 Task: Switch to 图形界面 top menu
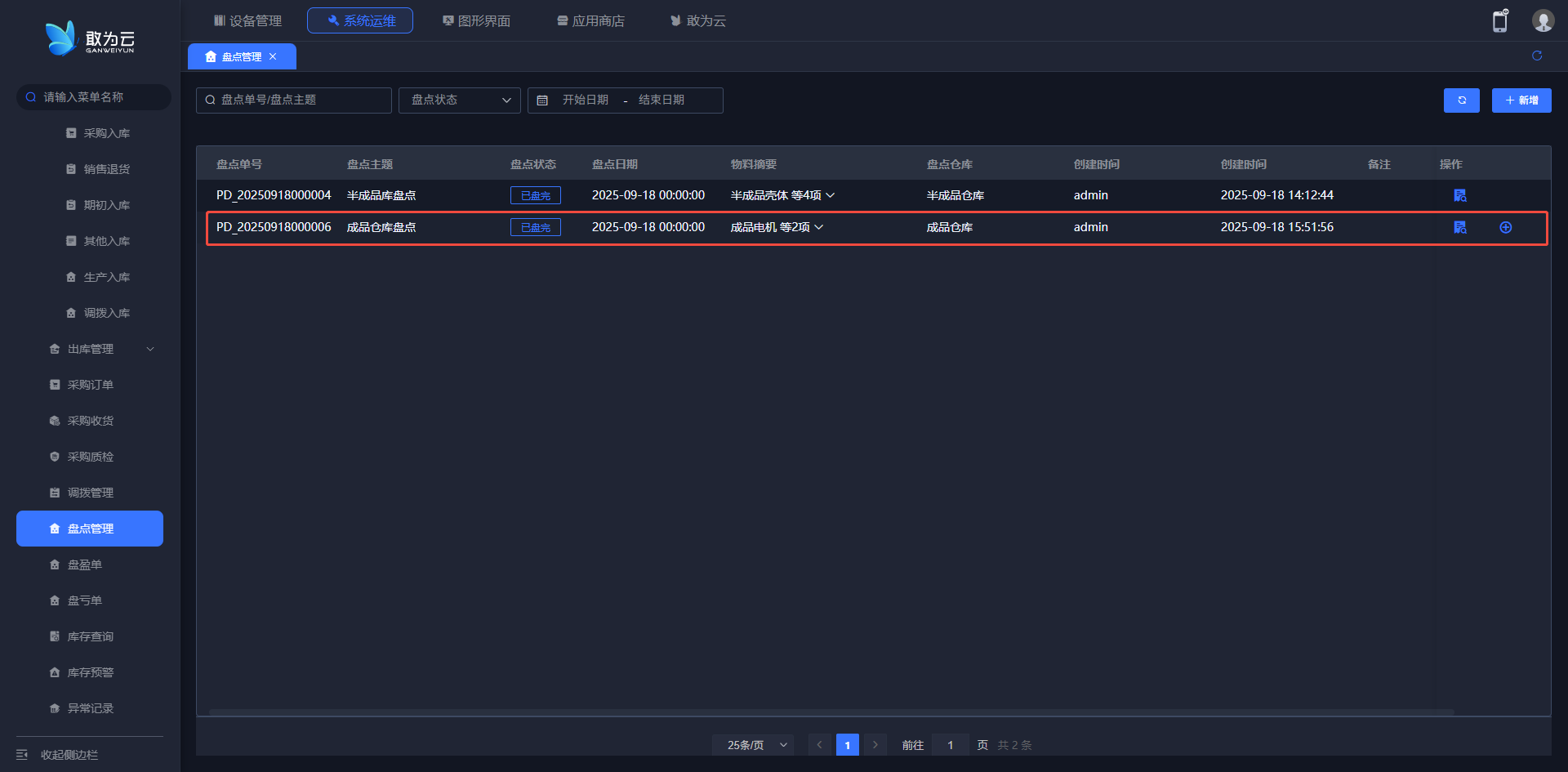(476, 20)
